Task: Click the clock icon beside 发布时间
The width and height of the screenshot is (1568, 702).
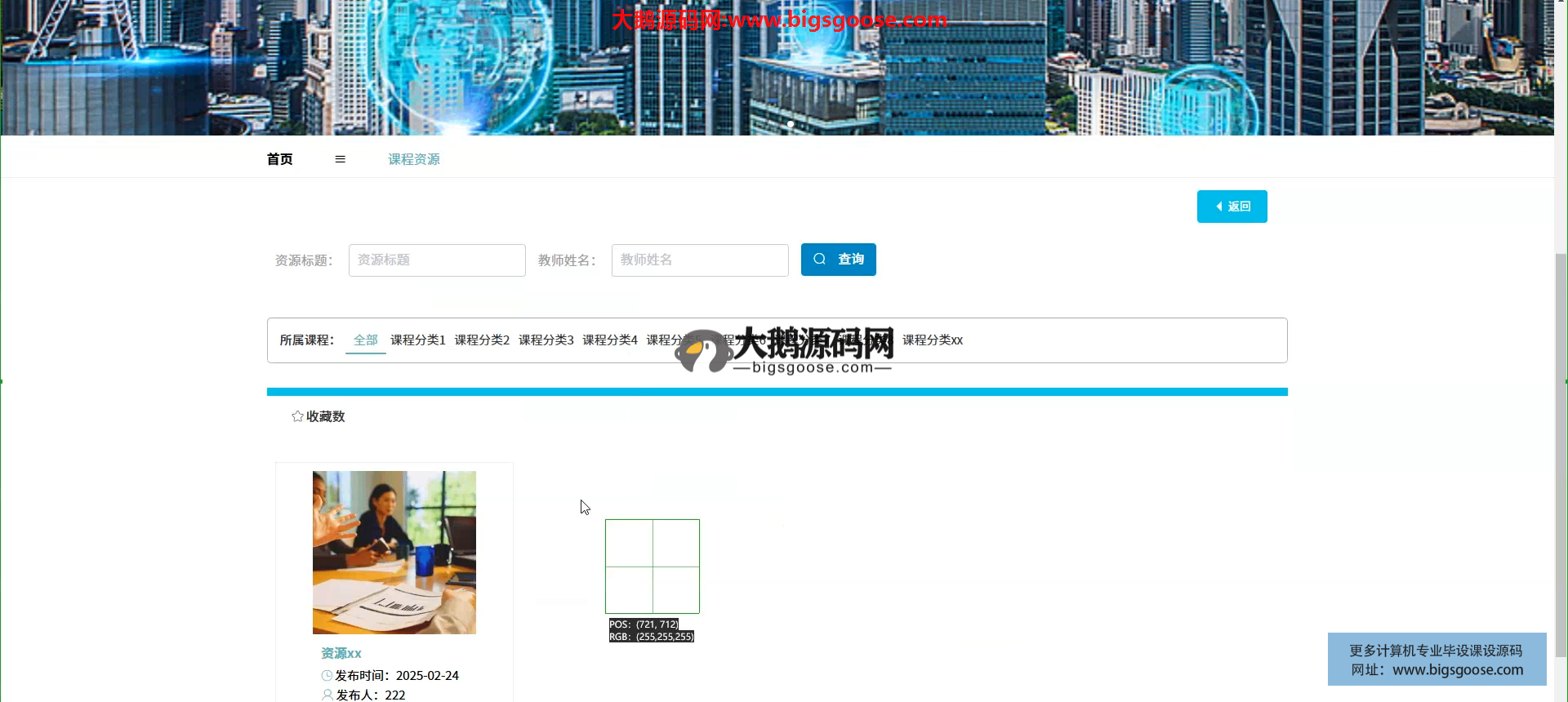Action: coord(327,676)
